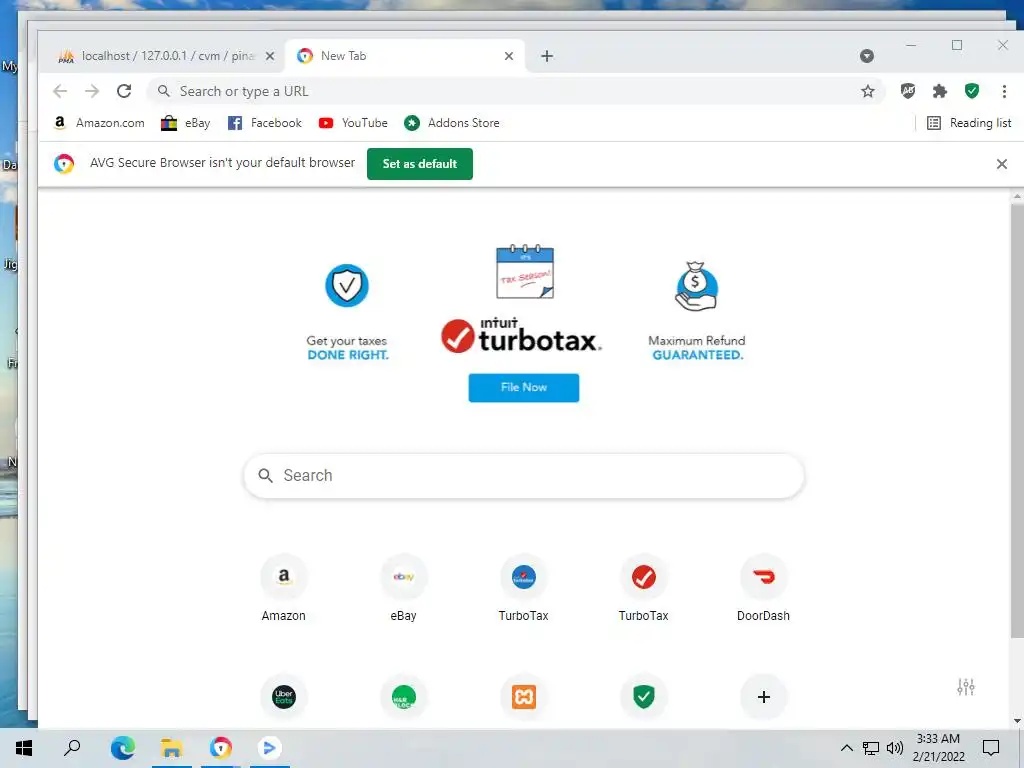This screenshot has height=768, width=1024.
Task: Click the page vertical scrollbar
Action: 1017,421
